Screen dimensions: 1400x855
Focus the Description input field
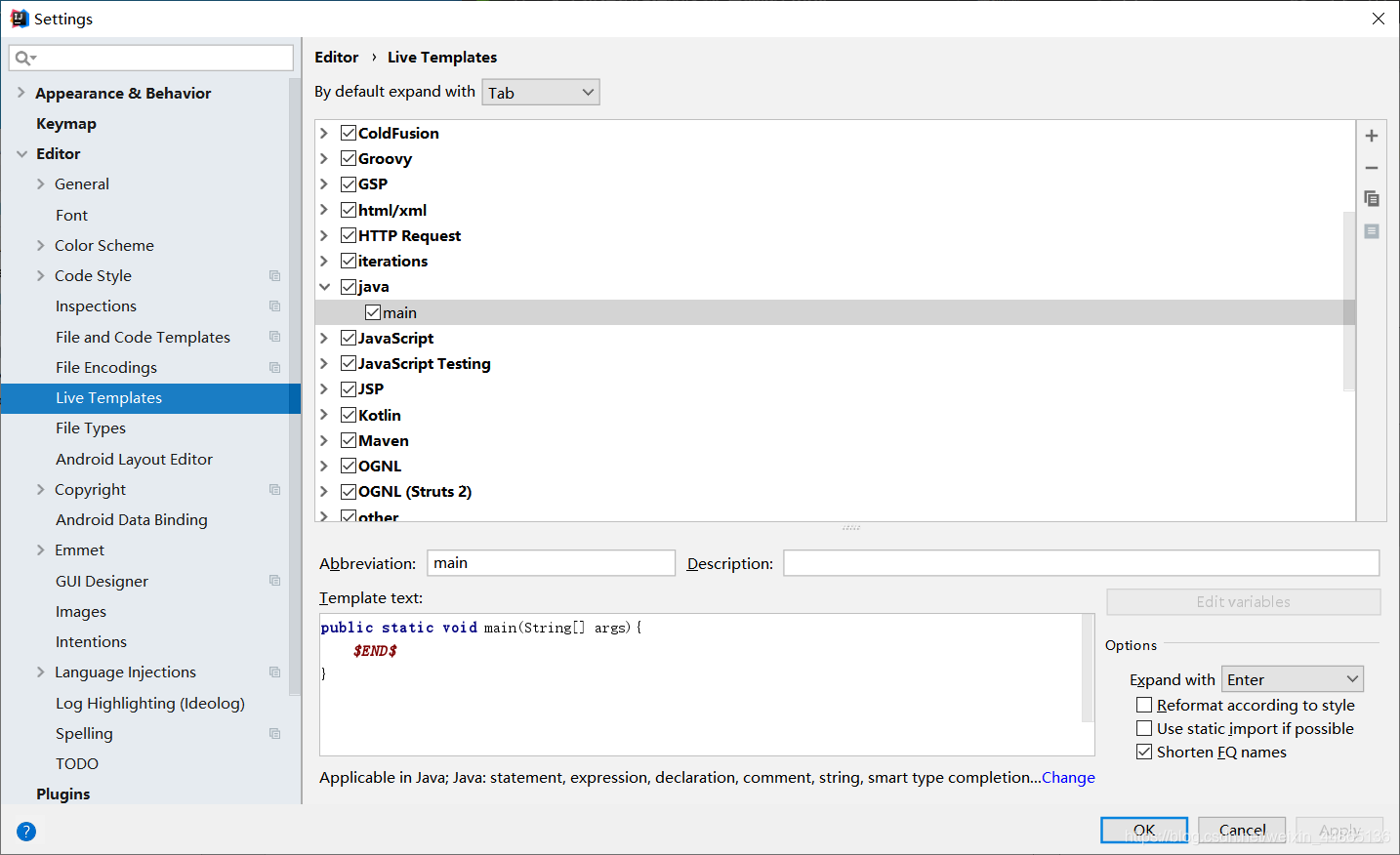[1081, 563]
